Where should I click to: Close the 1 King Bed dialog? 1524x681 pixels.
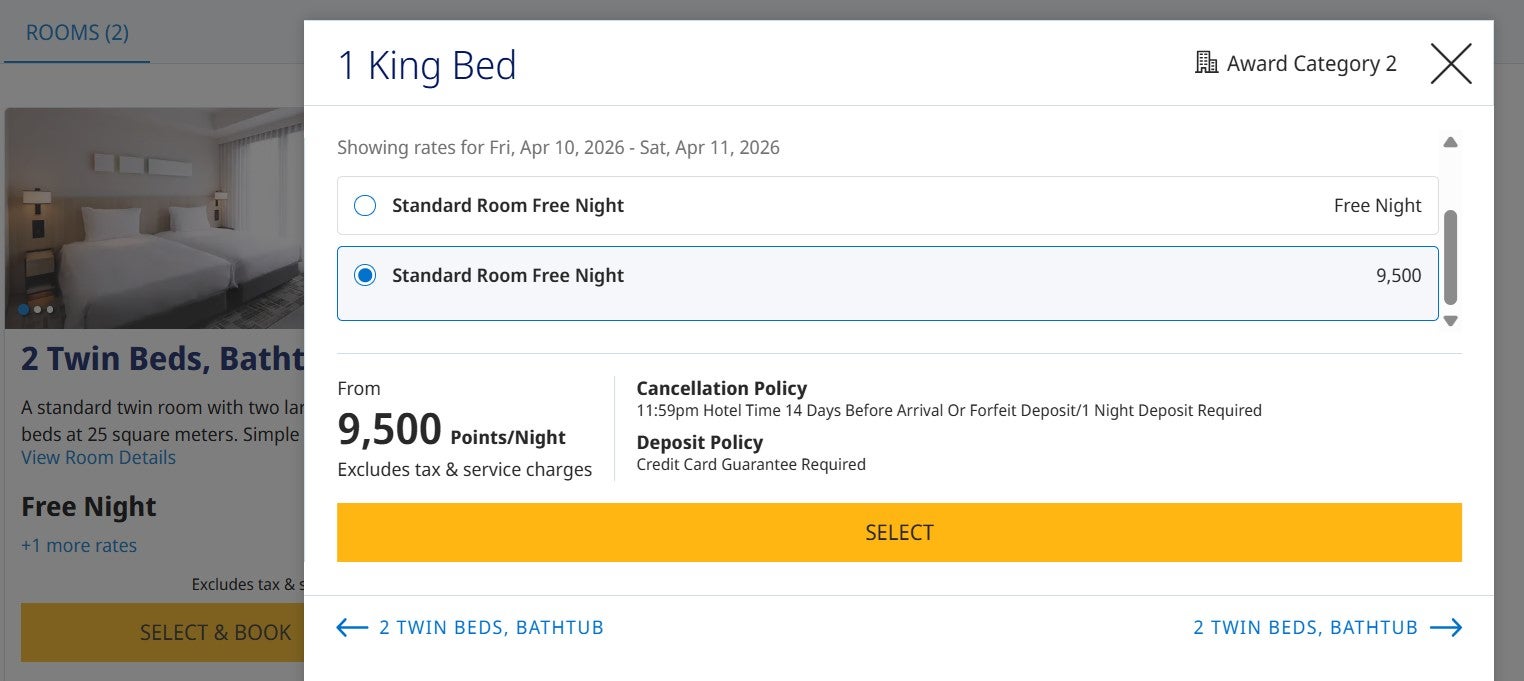tap(1451, 64)
